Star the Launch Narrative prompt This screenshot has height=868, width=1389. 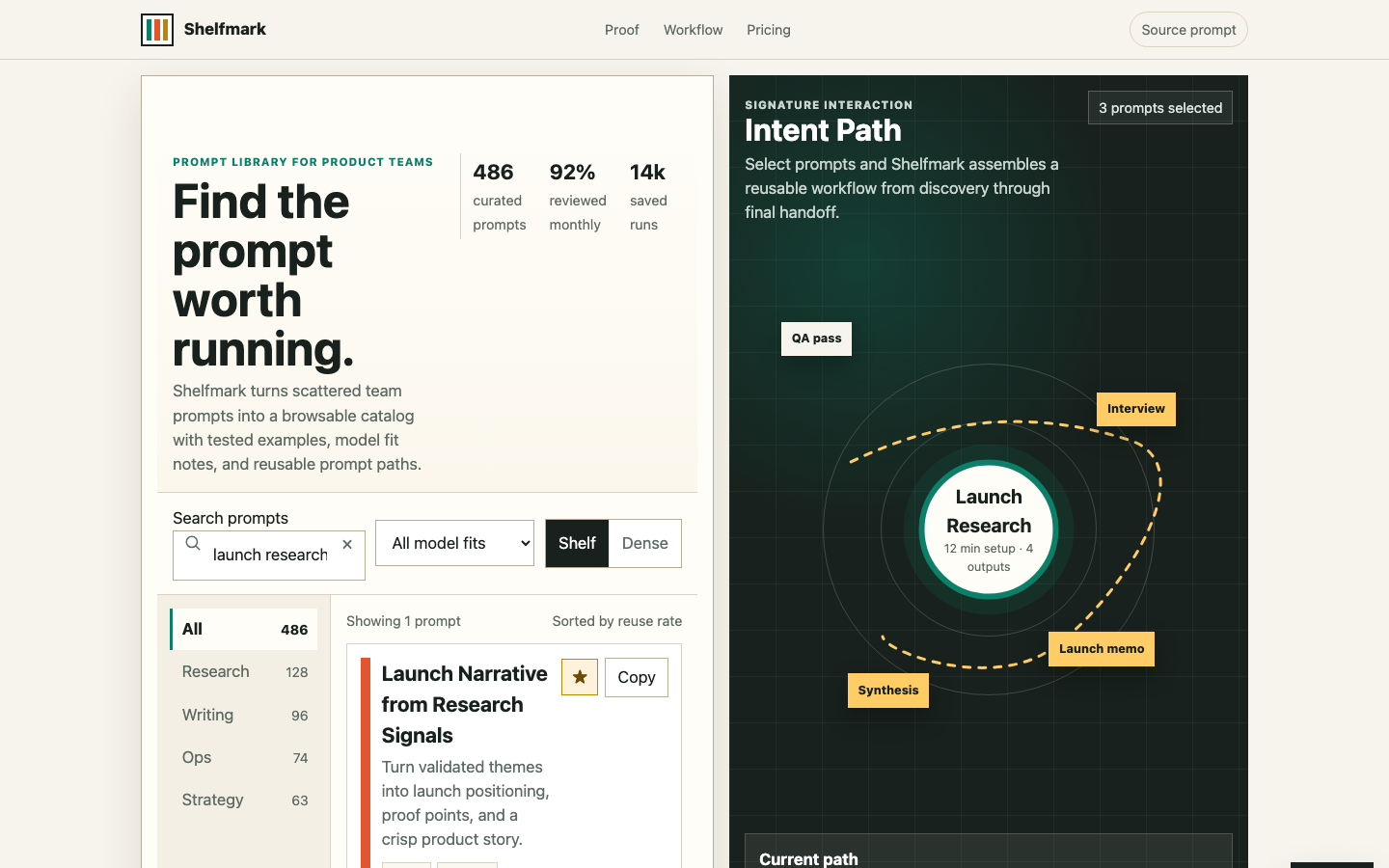tap(580, 677)
